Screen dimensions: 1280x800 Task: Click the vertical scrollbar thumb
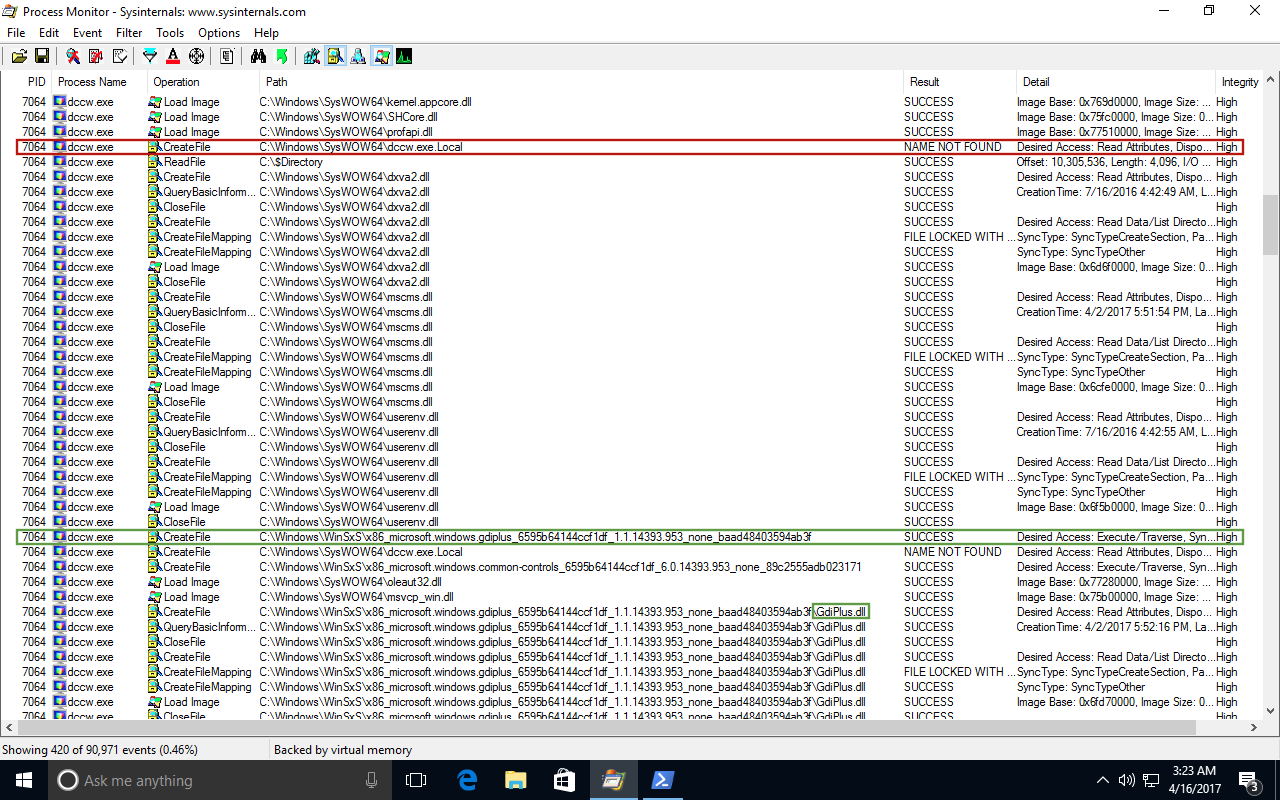click(1270, 225)
